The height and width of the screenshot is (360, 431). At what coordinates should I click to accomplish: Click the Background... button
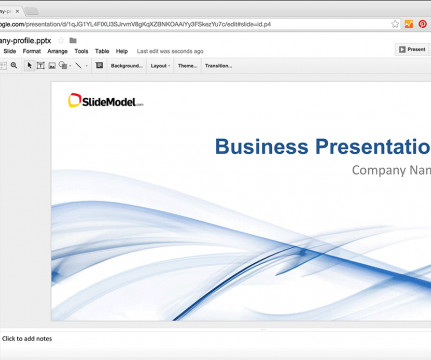[127, 66]
